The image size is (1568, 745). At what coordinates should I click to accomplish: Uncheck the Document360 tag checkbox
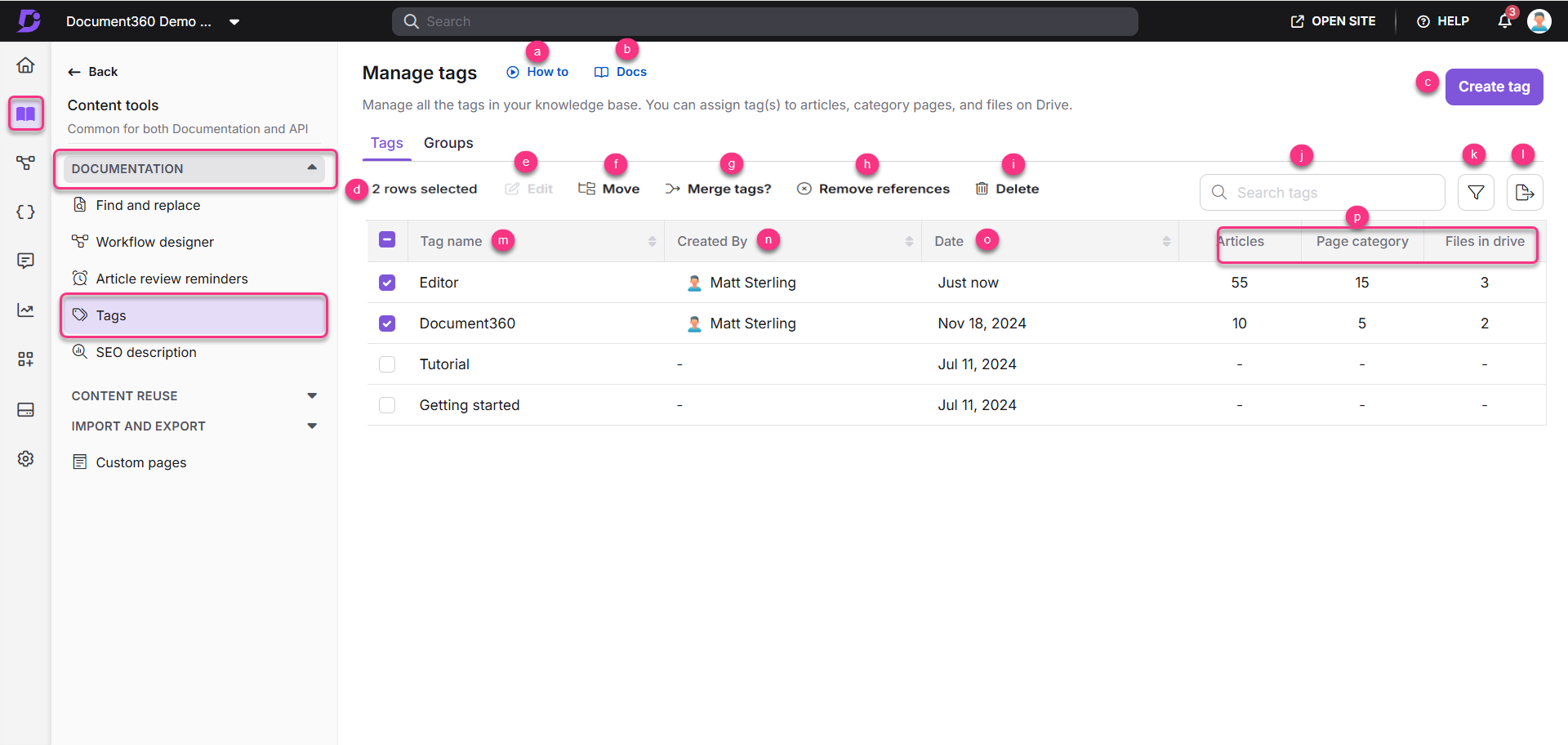point(387,323)
